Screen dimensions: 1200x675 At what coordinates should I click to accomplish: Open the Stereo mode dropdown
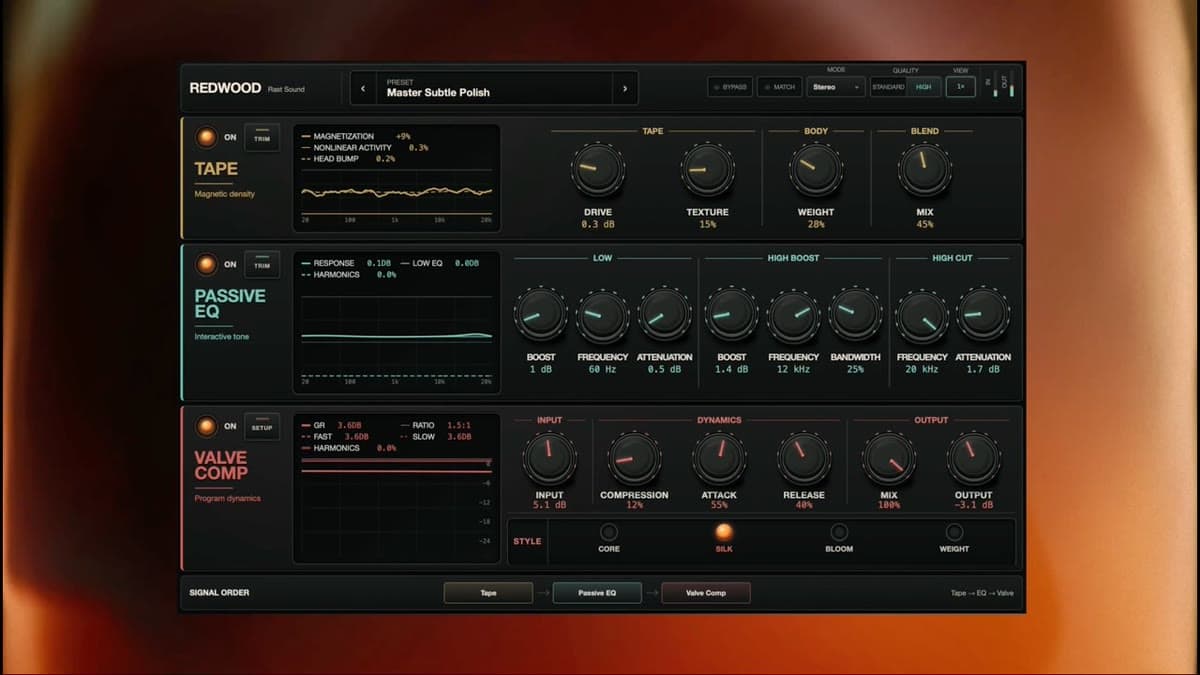(x=836, y=87)
